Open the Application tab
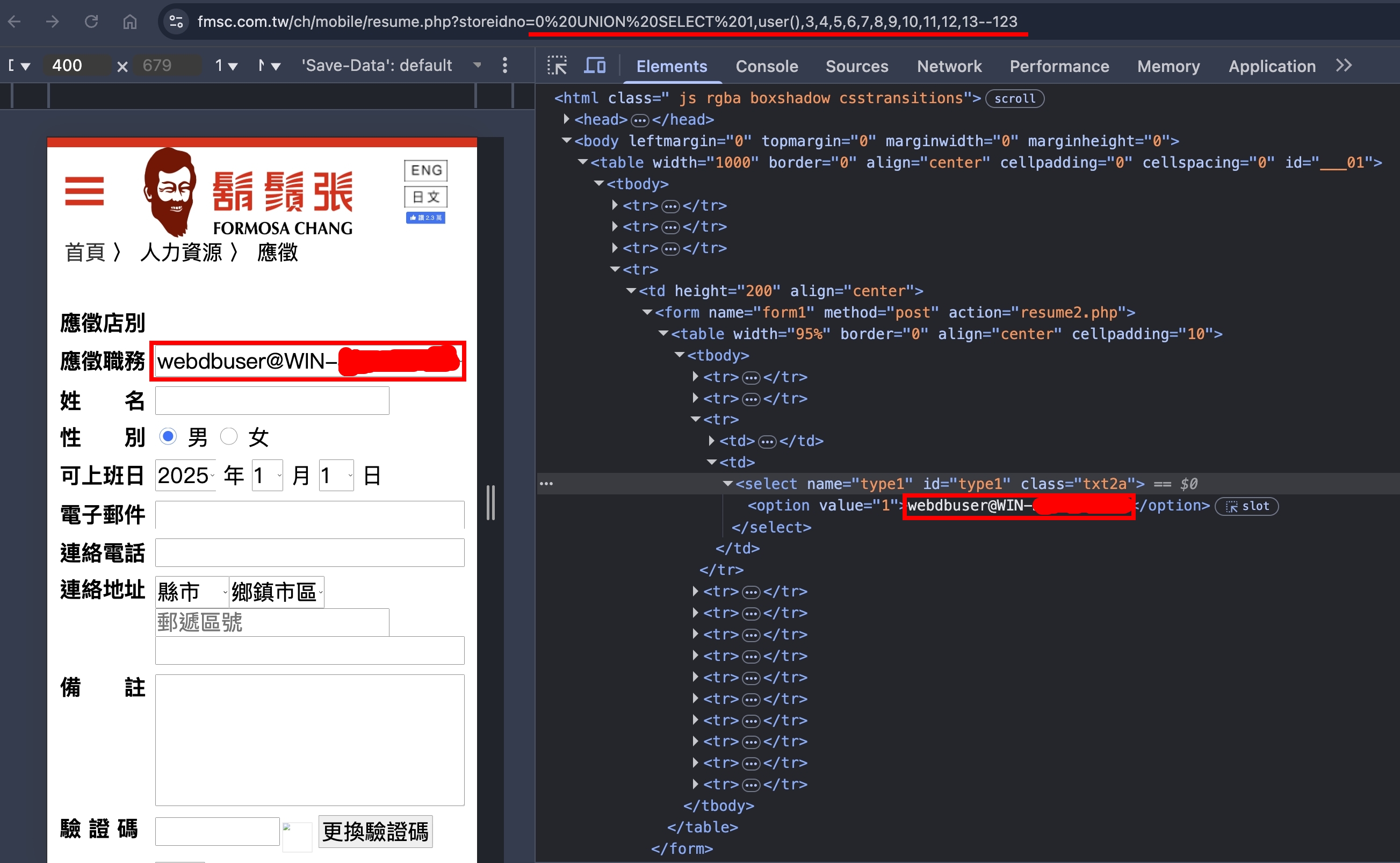The height and width of the screenshot is (863, 1400). point(1272,66)
